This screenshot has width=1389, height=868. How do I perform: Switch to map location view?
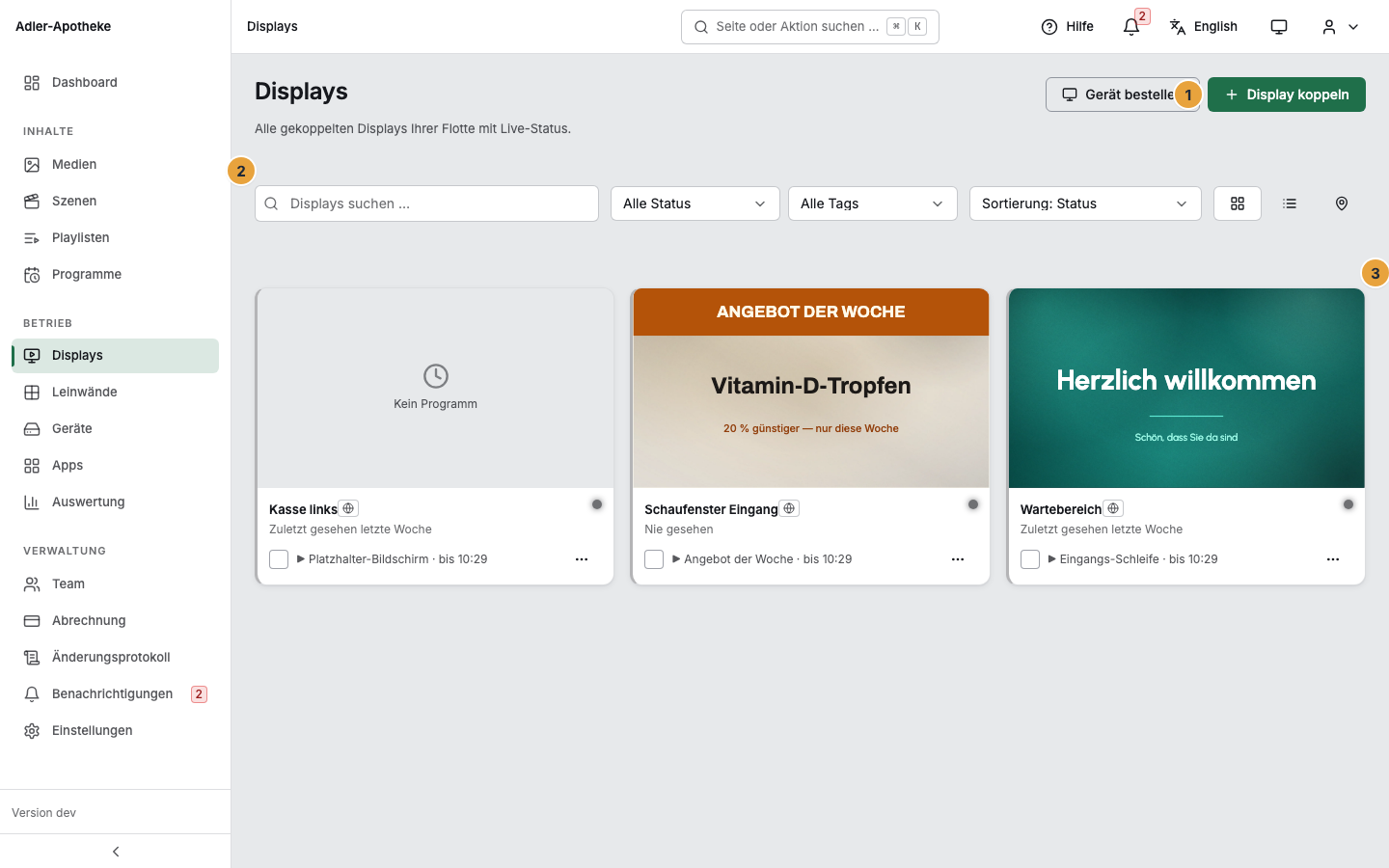click(1342, 203)
